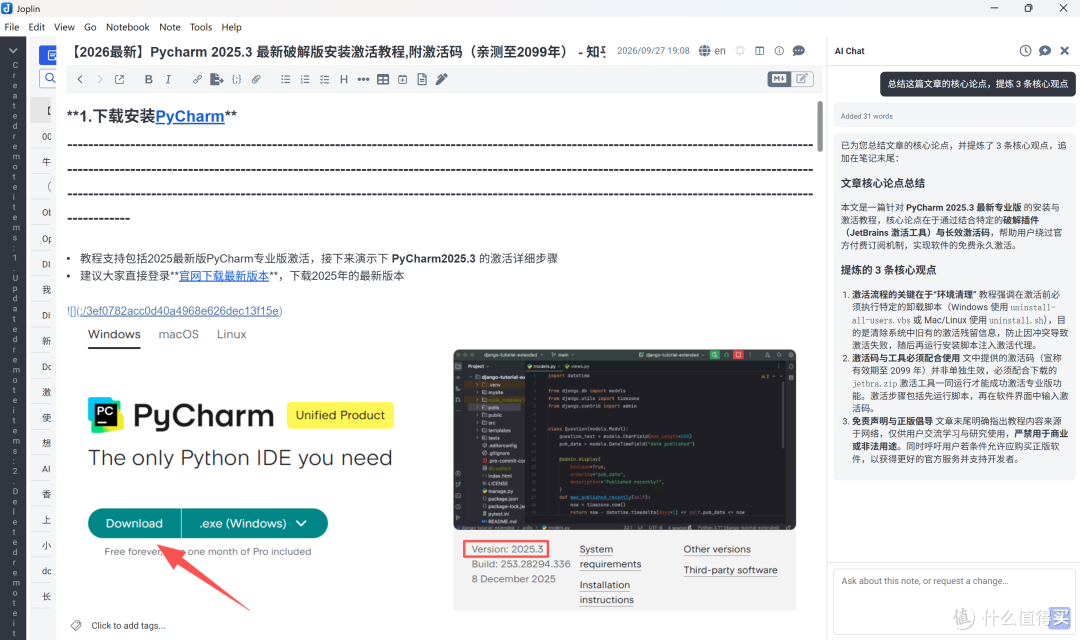Switch to the Markdown editor mode
Image resolution: width=1080 pixels, height=640 pixels.
click(x=779, y=79)
